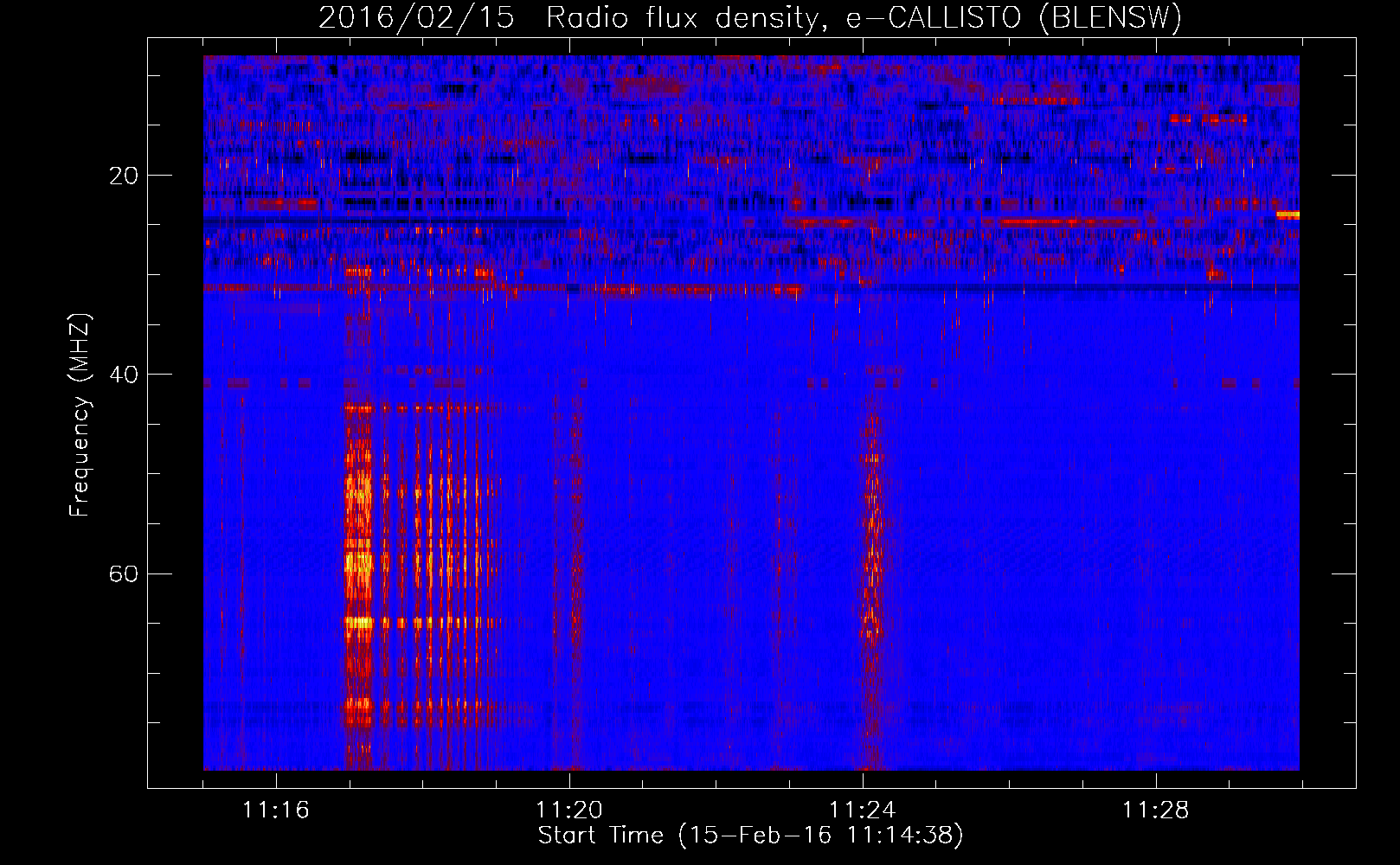Click the 'Start Time (15-Feb-16 11:14:38)' axis label
The width and height of the screenshot is (1400, 865).
click(750, 836)
